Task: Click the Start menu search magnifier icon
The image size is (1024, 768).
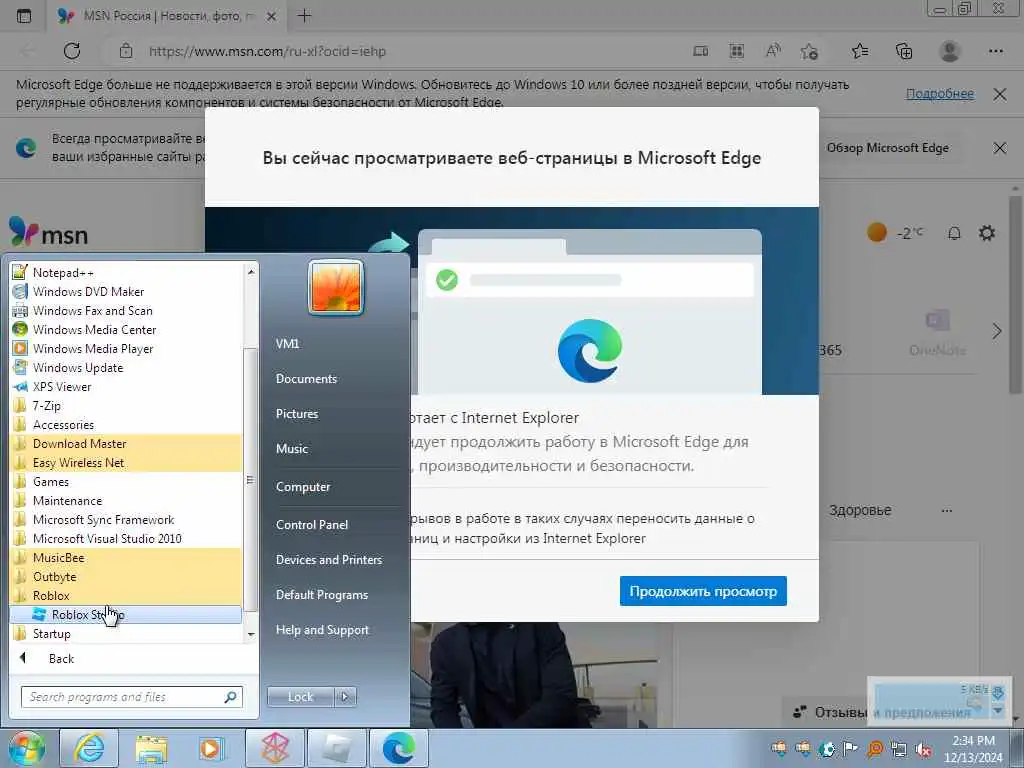Action: [x=231, y=697]
